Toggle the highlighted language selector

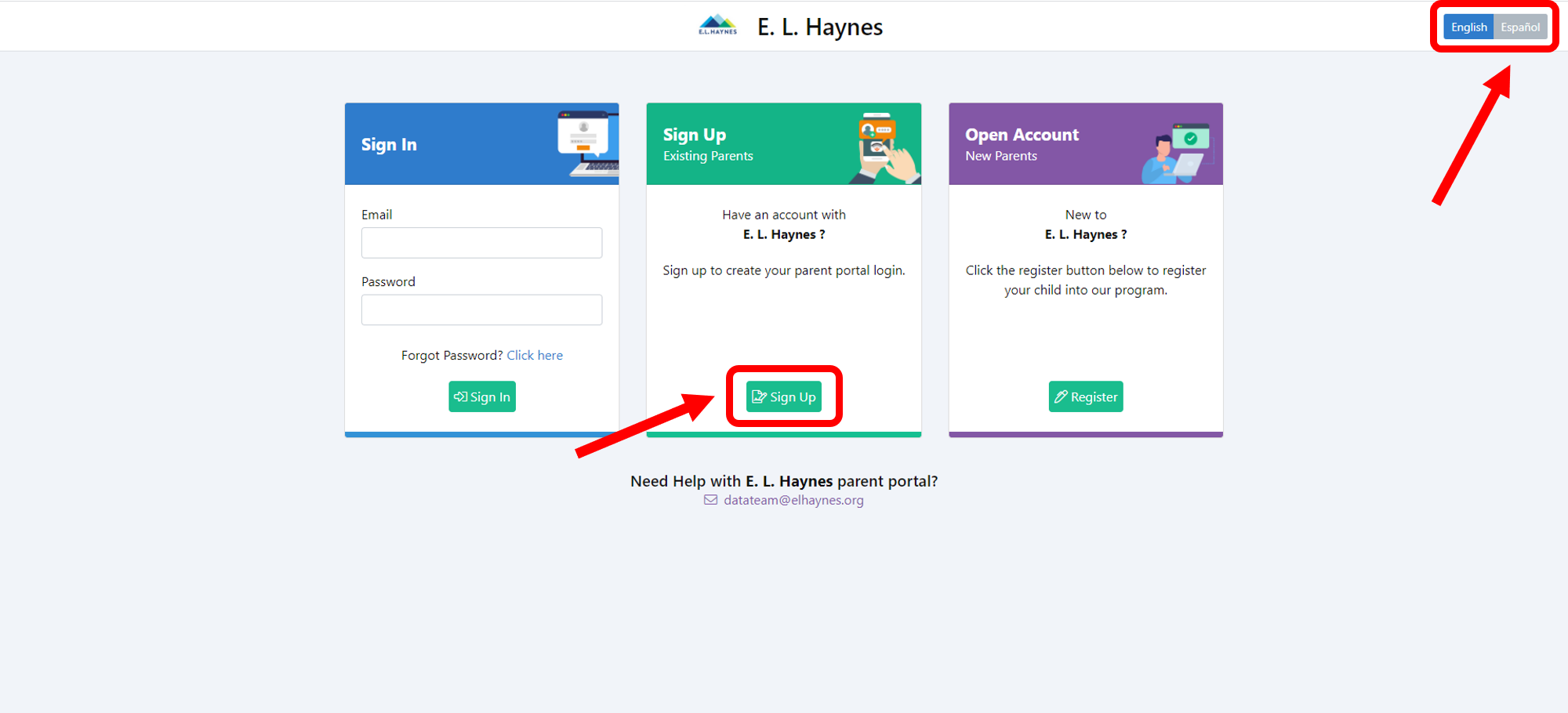pyautogui.click(x=1494, y=26)
